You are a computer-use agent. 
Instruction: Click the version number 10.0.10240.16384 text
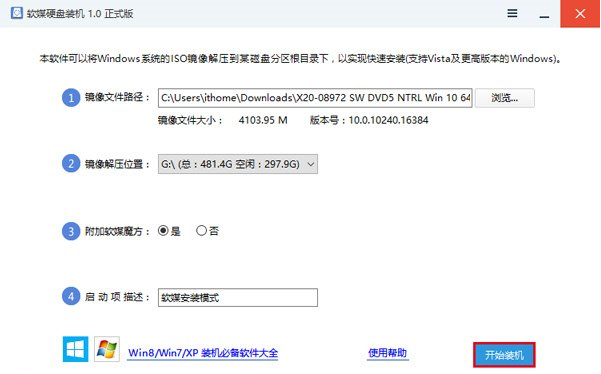pos(388,120)
